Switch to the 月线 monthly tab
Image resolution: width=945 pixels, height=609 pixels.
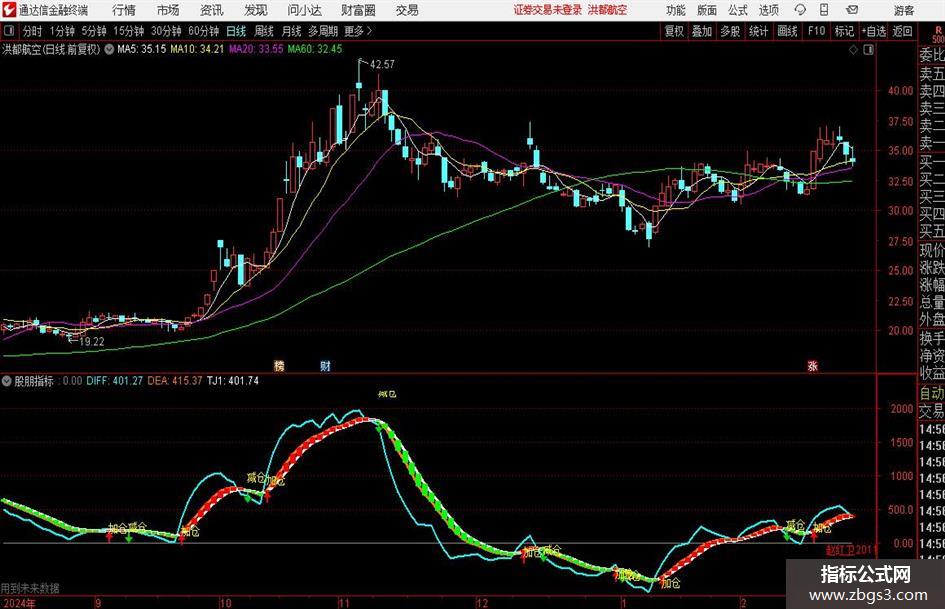tap(291, 31)
